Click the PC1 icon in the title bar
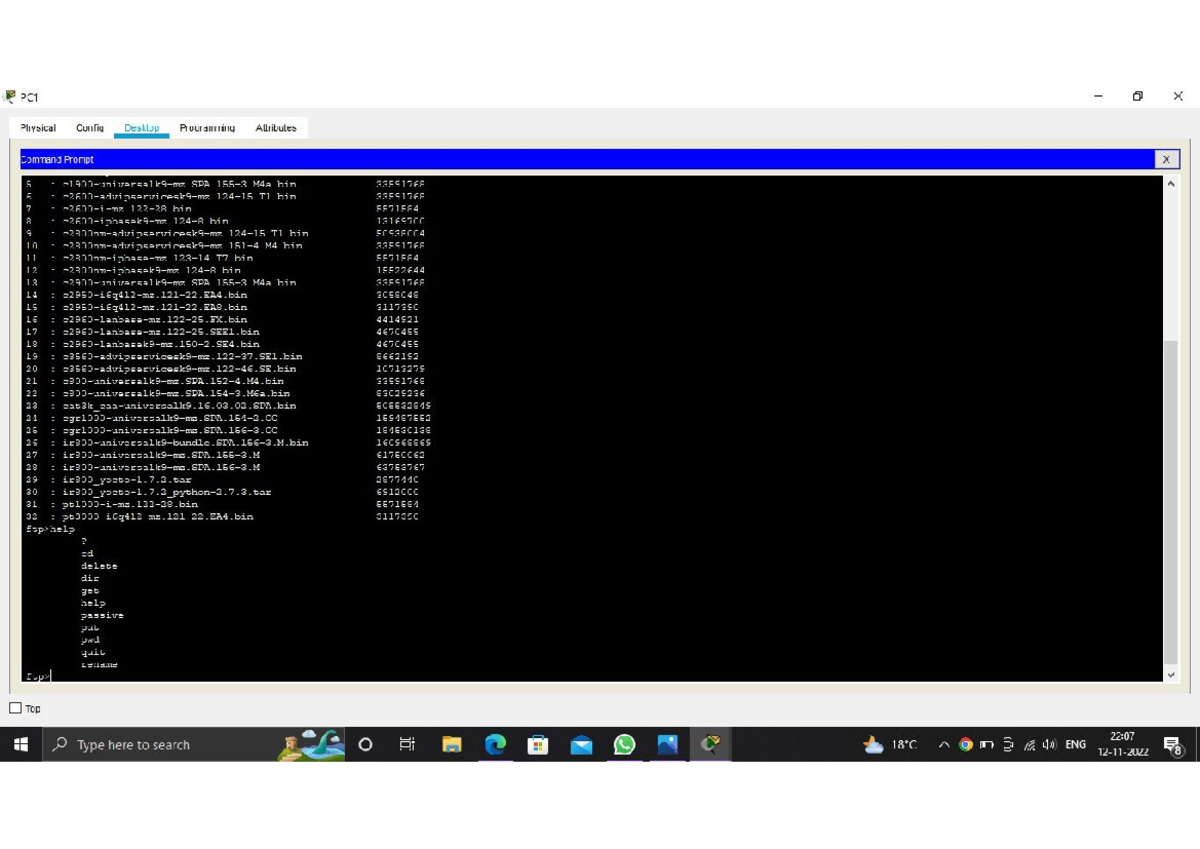1200x849 pixels. (x=13, y=96)
